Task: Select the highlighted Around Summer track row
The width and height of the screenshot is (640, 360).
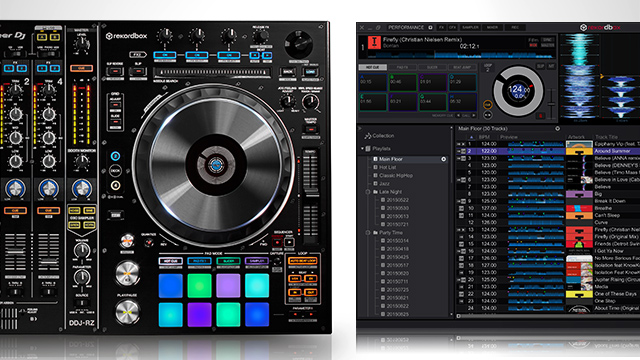Action: 548,151
